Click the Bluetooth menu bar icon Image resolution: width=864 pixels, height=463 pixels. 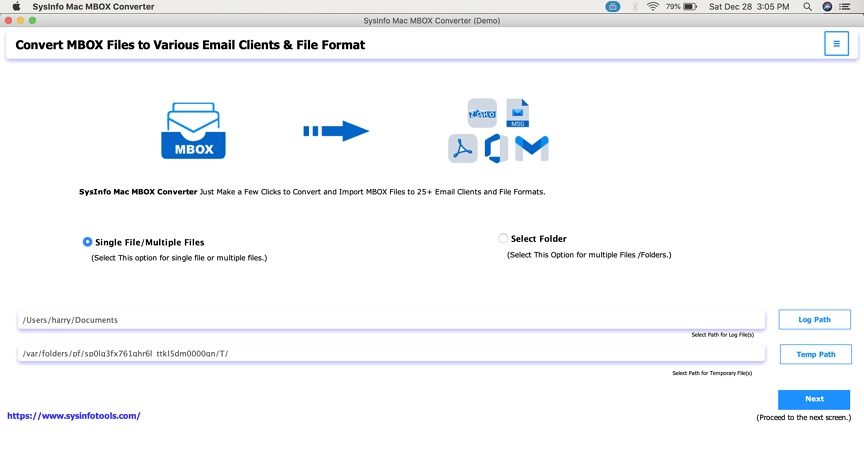pos(635,7)
